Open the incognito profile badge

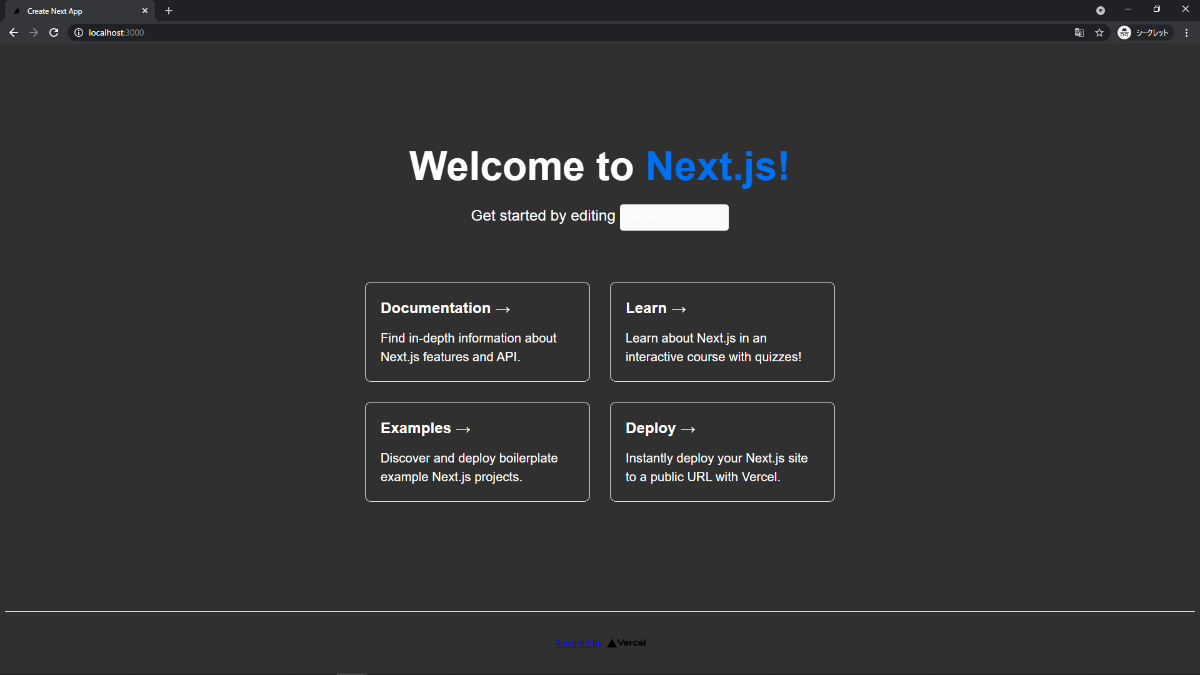[x=1145, y=33]
